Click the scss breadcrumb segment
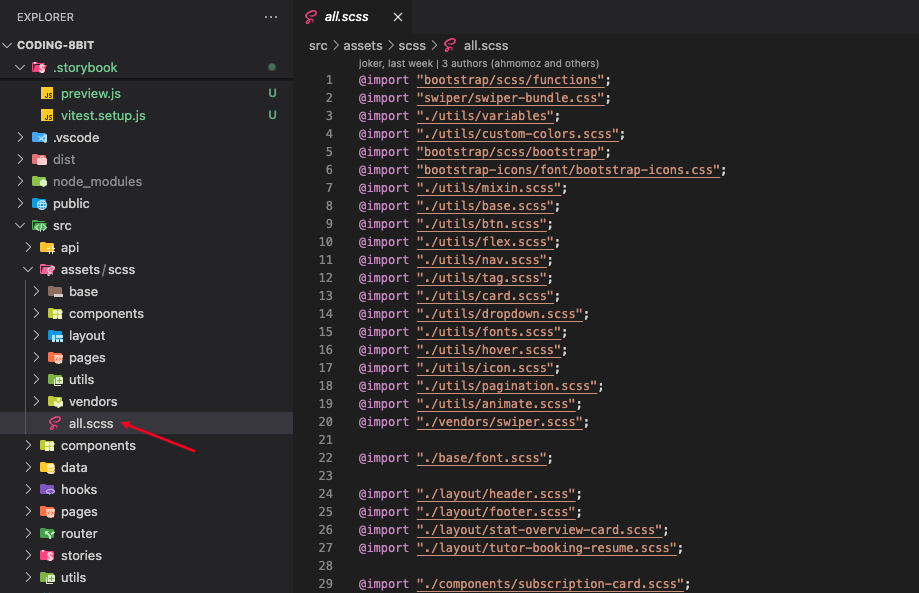919x593 pixels. tap(412, 46)
